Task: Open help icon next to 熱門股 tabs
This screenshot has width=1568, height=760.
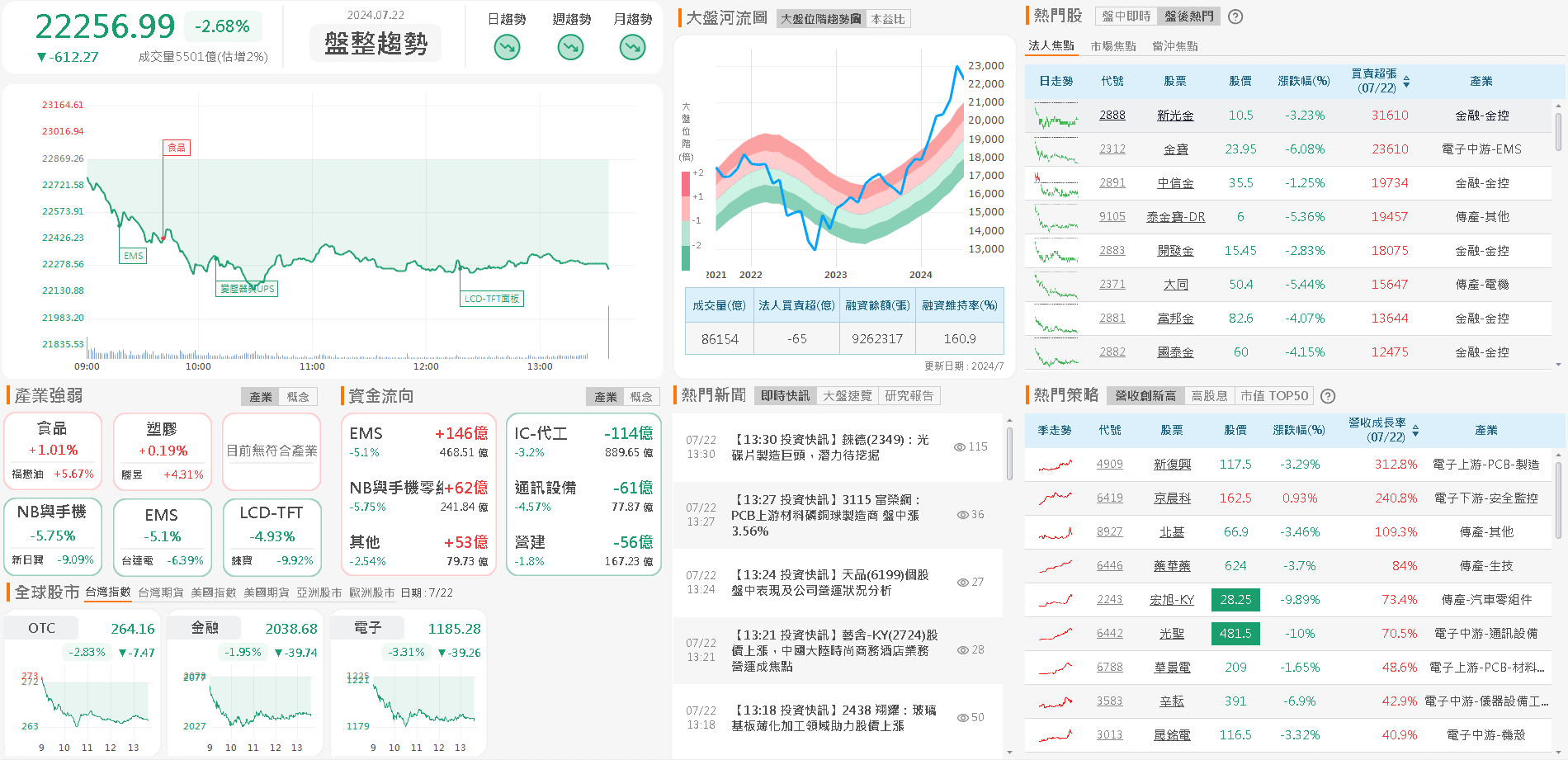Action: (1235, 17)
